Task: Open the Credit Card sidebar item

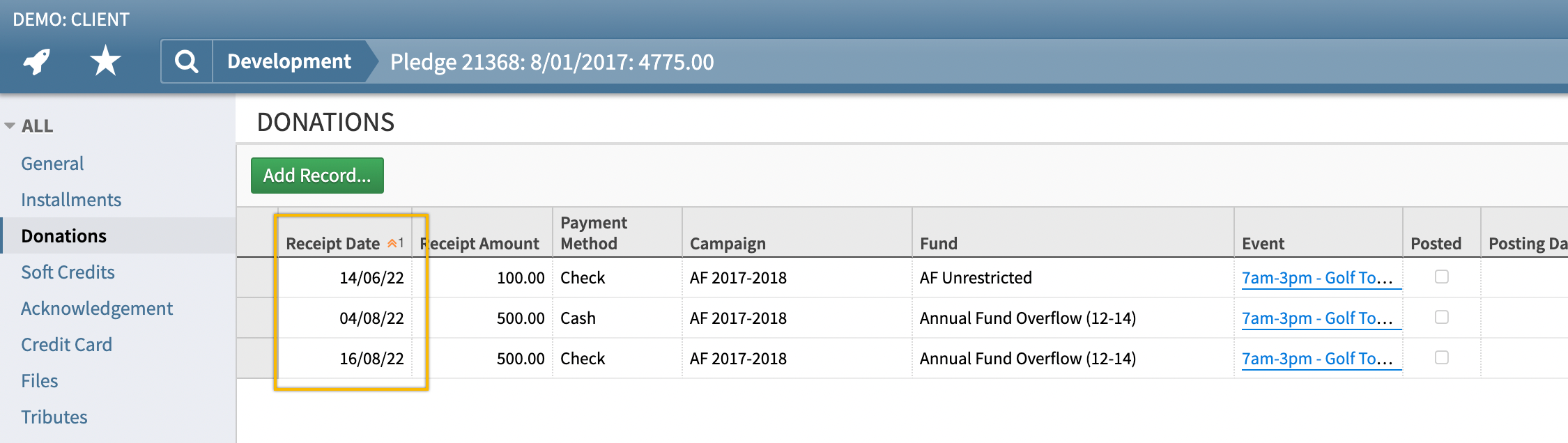Action: tap(66, 345)
